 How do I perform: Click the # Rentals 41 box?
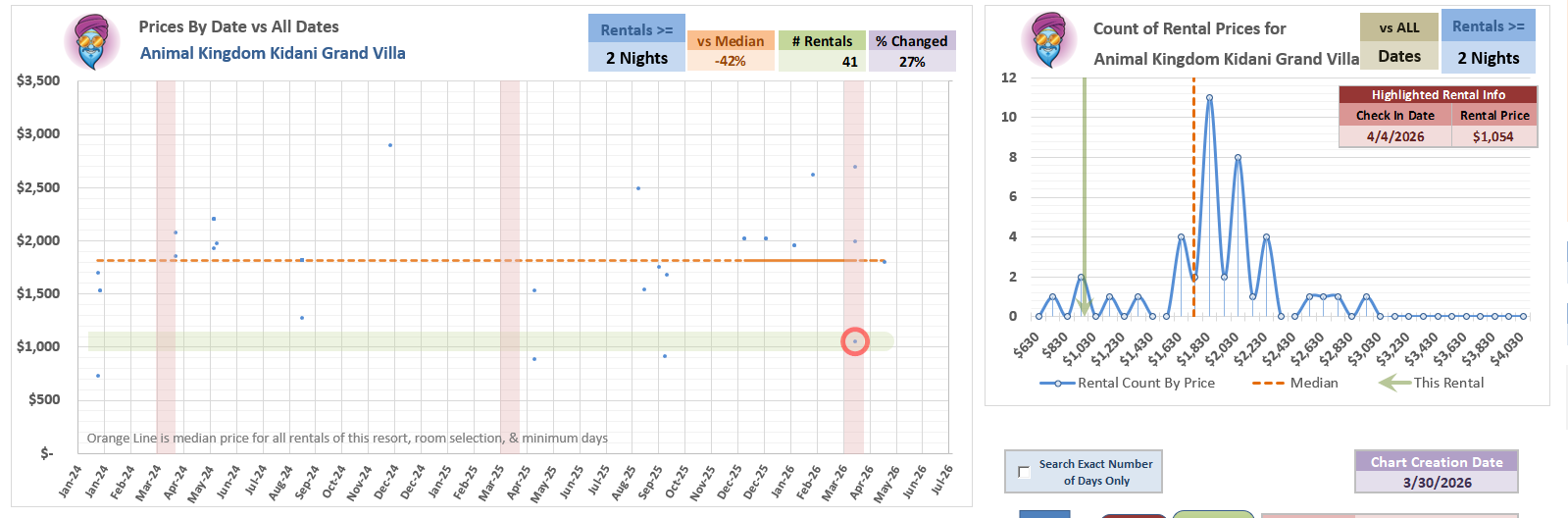click(822, 51)
